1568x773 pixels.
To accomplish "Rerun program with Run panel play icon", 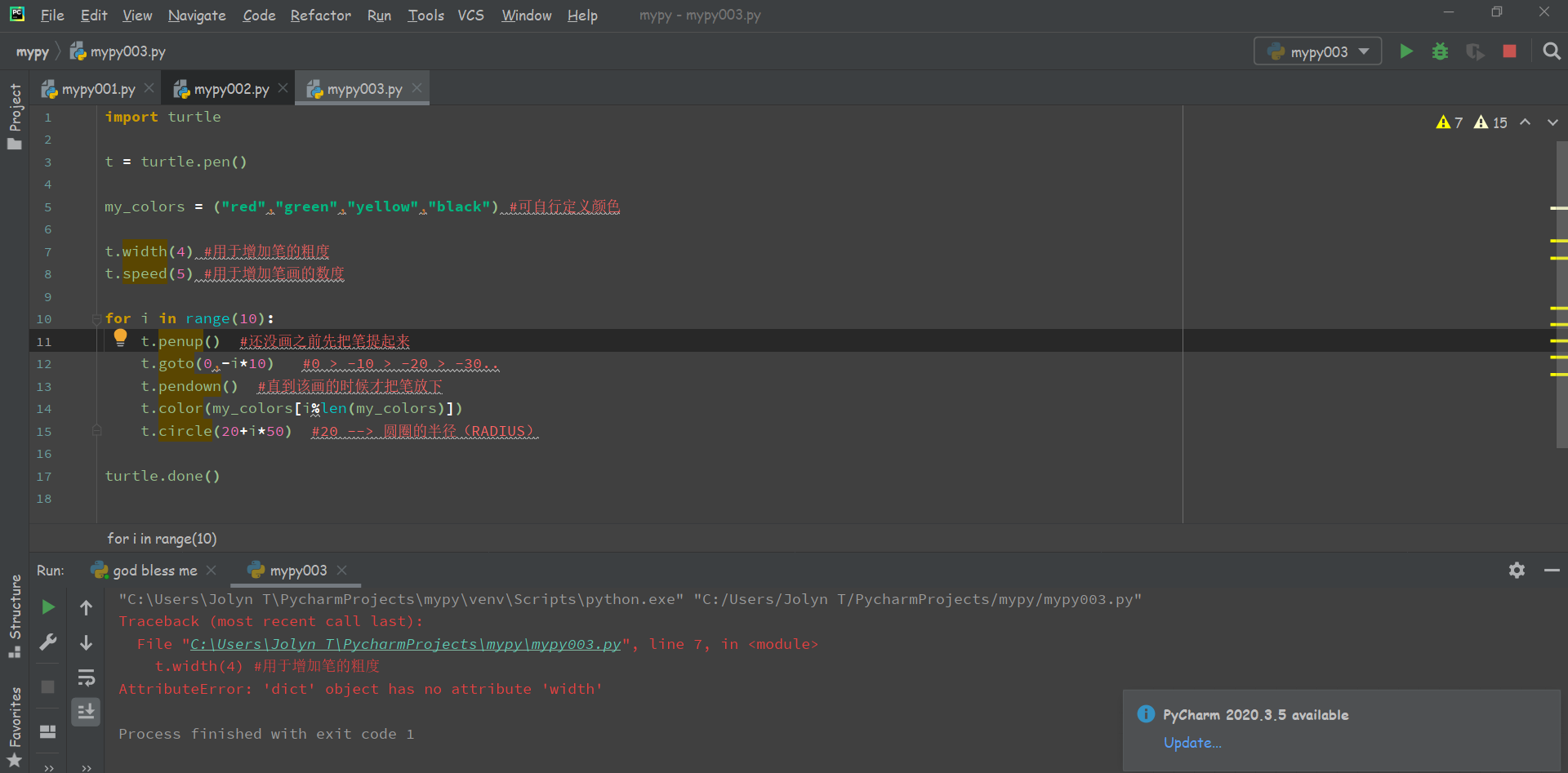I will point(48,607).
